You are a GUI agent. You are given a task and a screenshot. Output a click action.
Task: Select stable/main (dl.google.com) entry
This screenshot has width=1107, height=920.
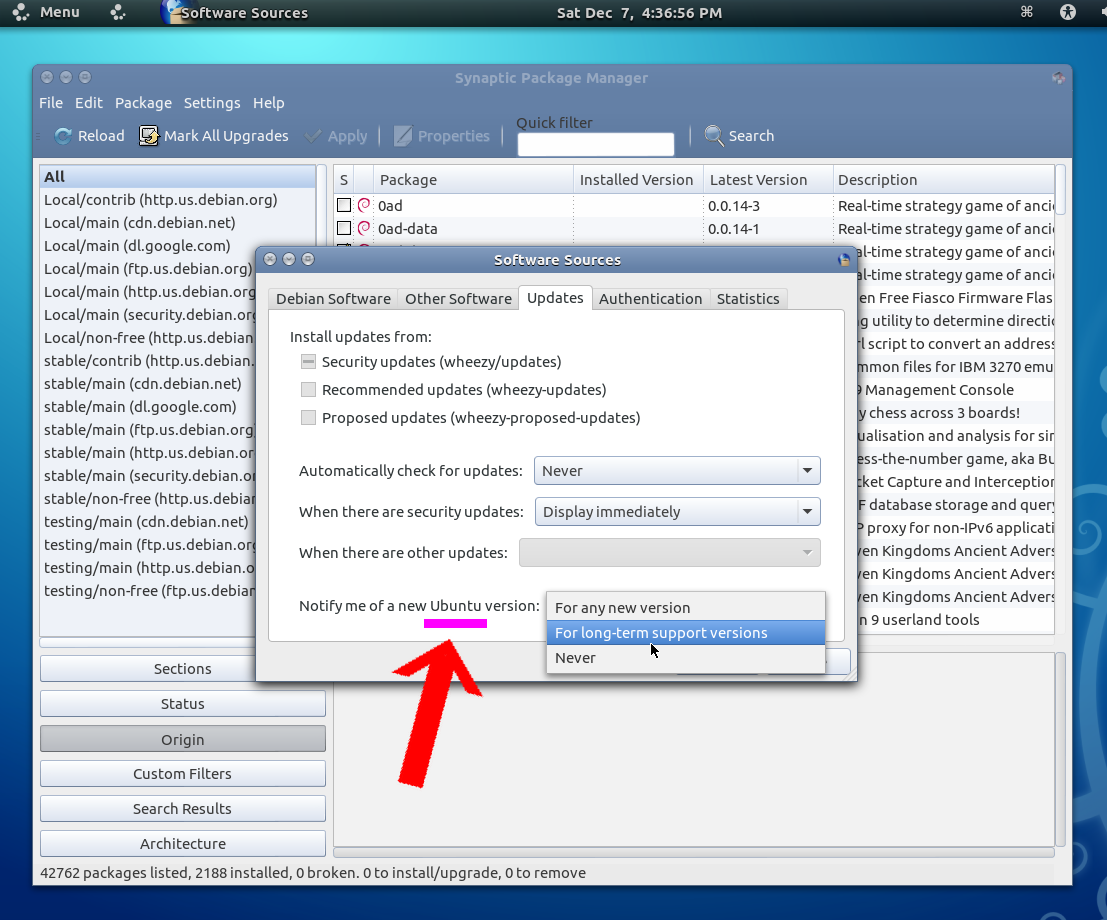(148, 407)
